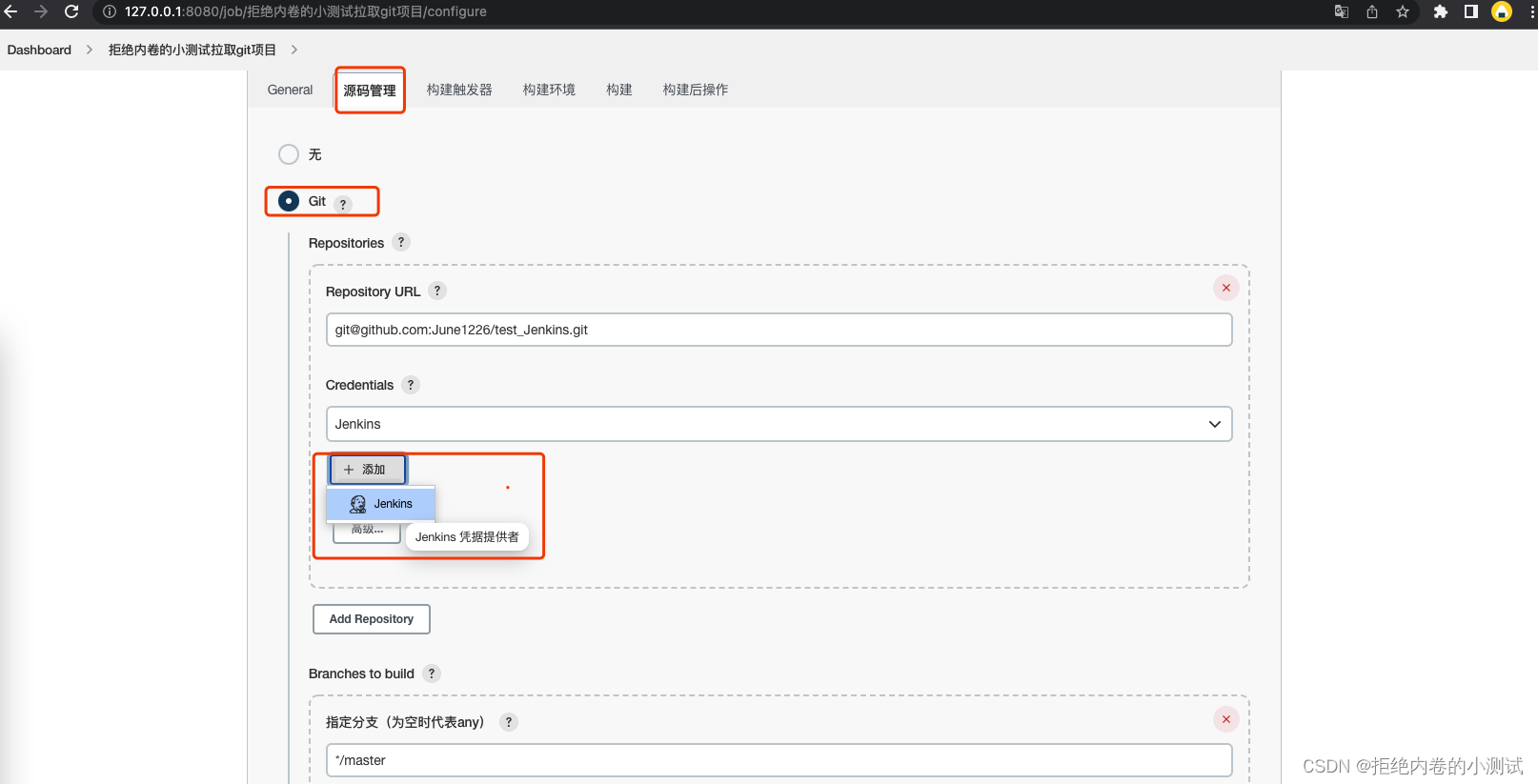
Task: Switch to the 构建环境 tab
Action: (x=549, y=90)
